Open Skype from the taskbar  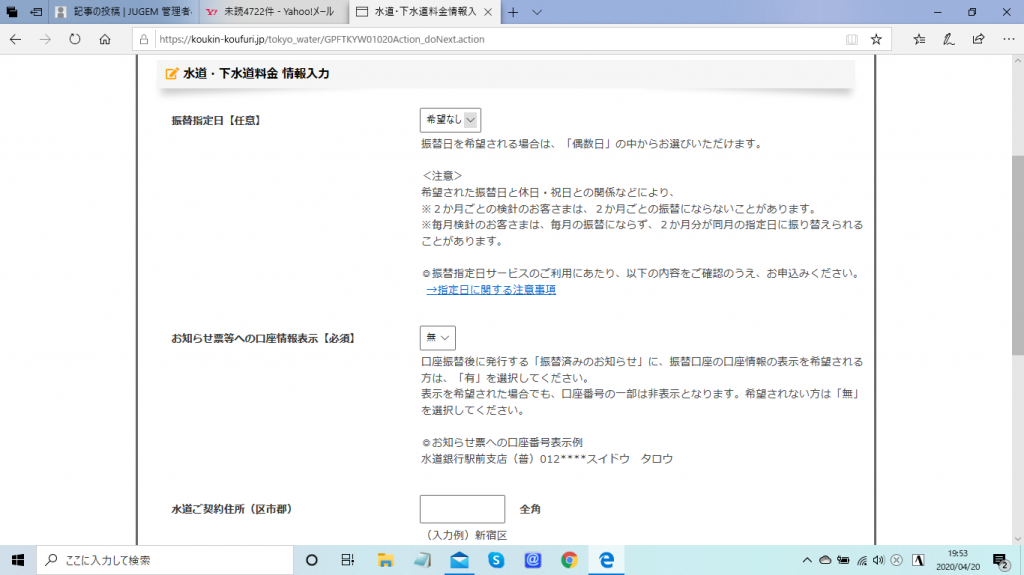coord(496,560)
